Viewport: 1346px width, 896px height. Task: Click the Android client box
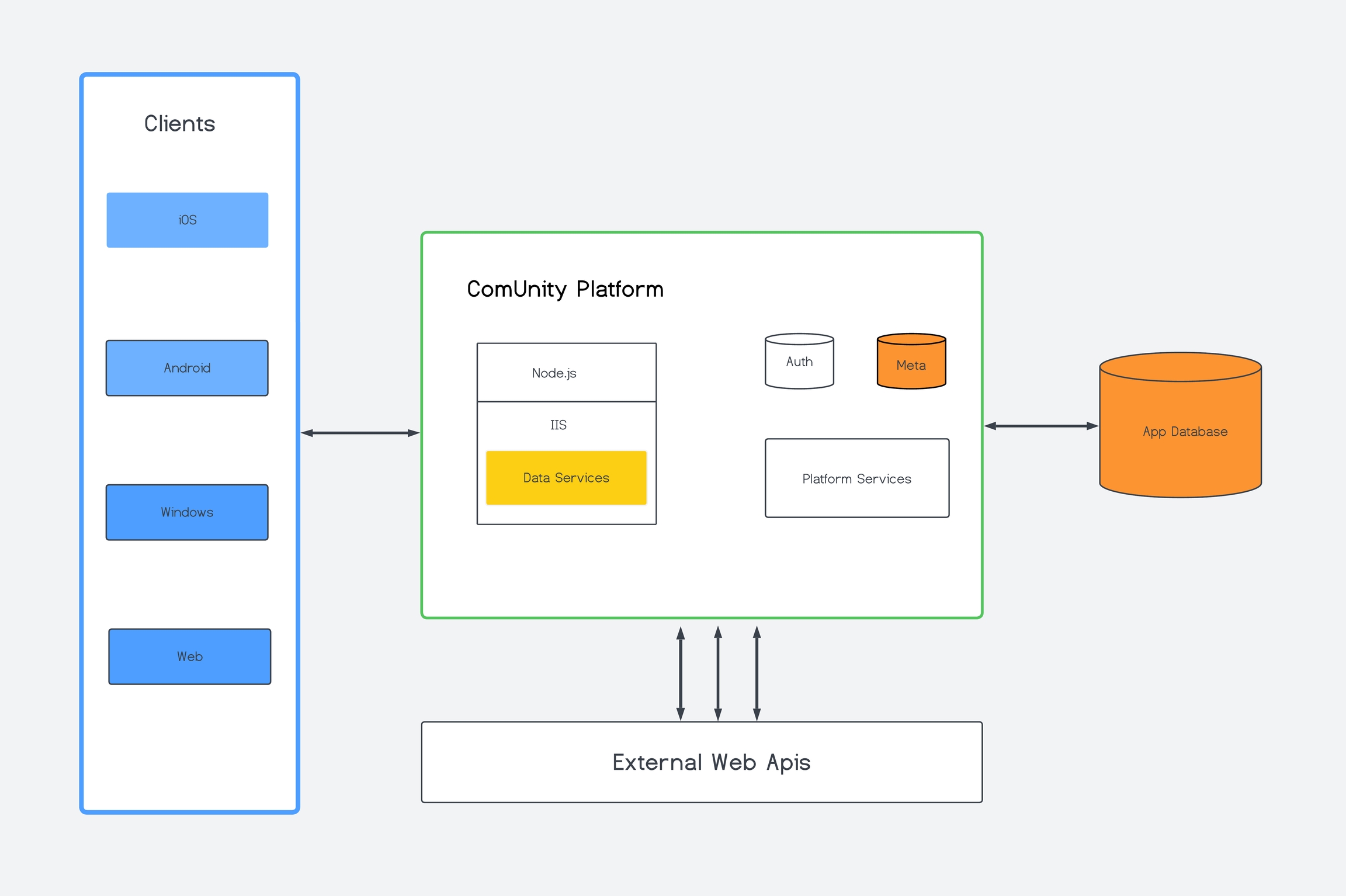[187, 368]
